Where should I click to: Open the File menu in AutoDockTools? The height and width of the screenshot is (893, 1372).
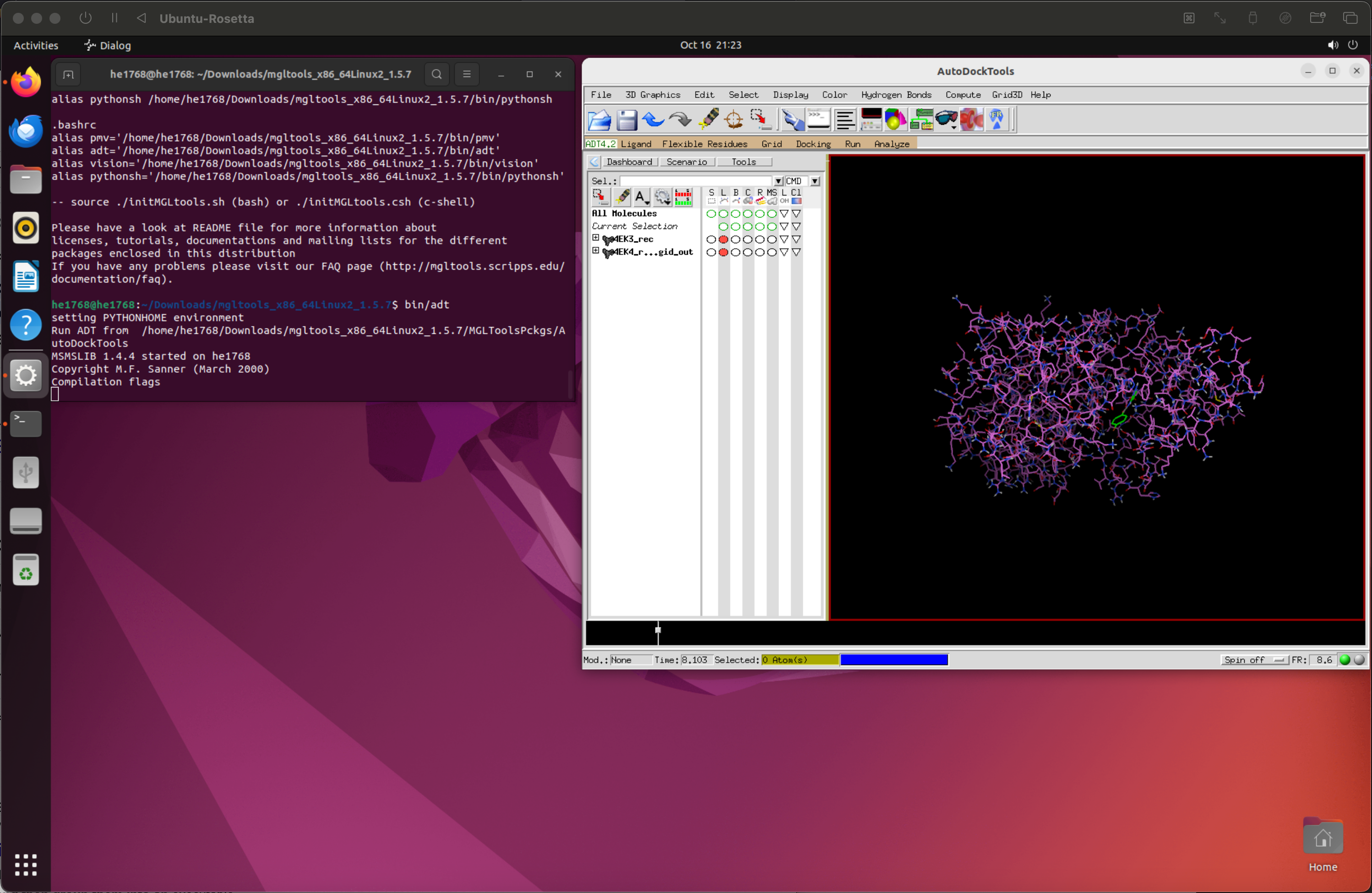tap(601, 94)
